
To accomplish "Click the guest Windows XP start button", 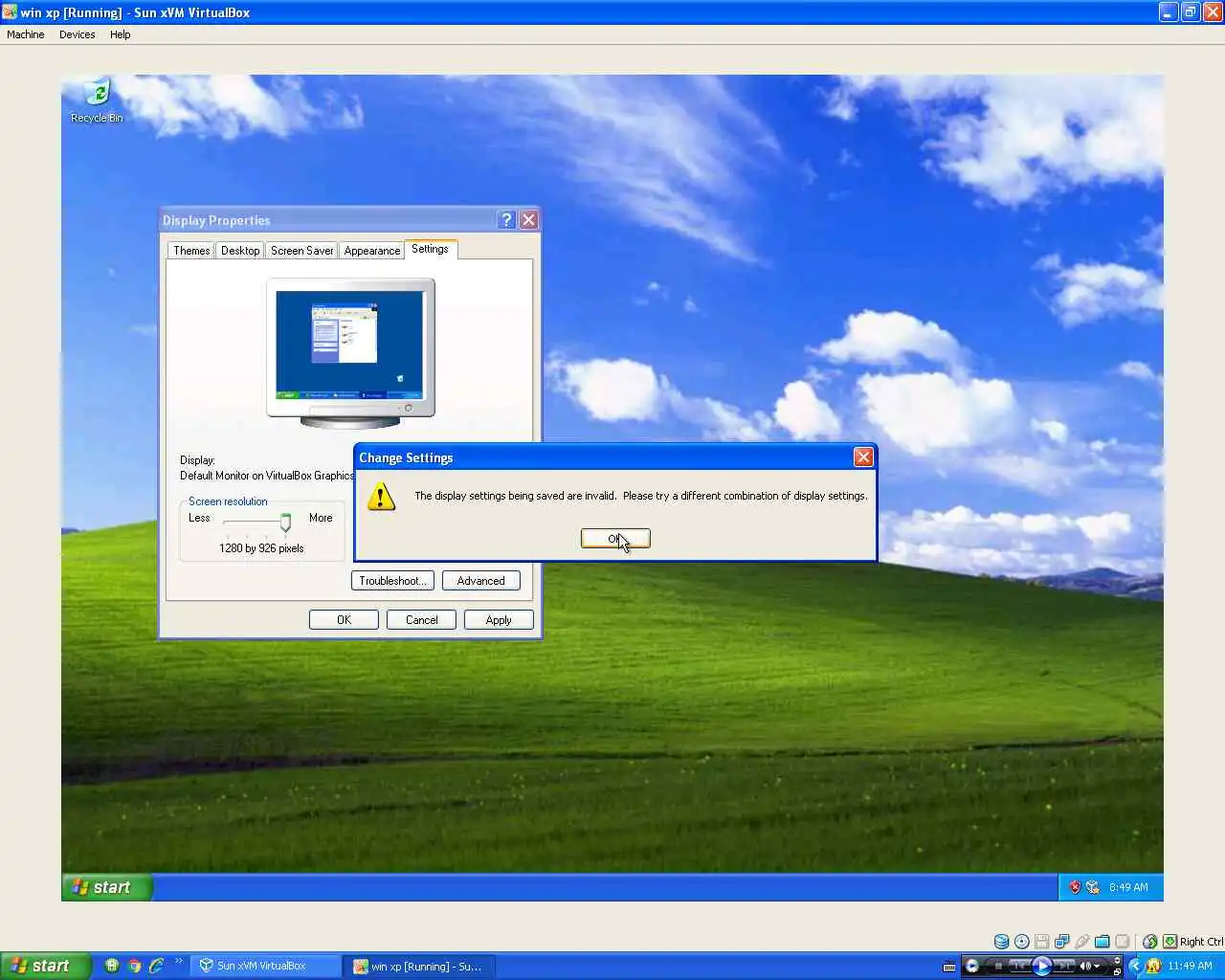I will click(x=107, y=887).
